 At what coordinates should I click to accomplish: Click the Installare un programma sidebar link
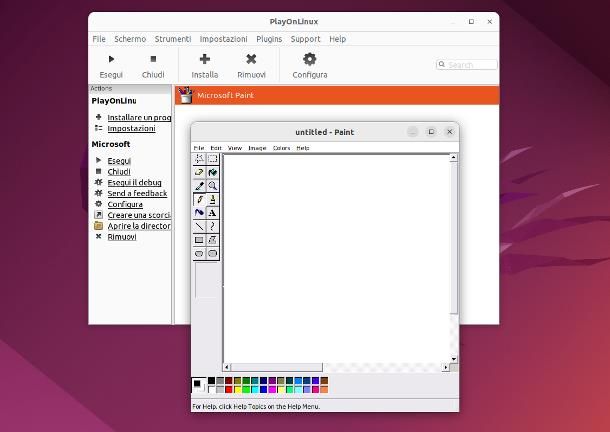[139, 117]
